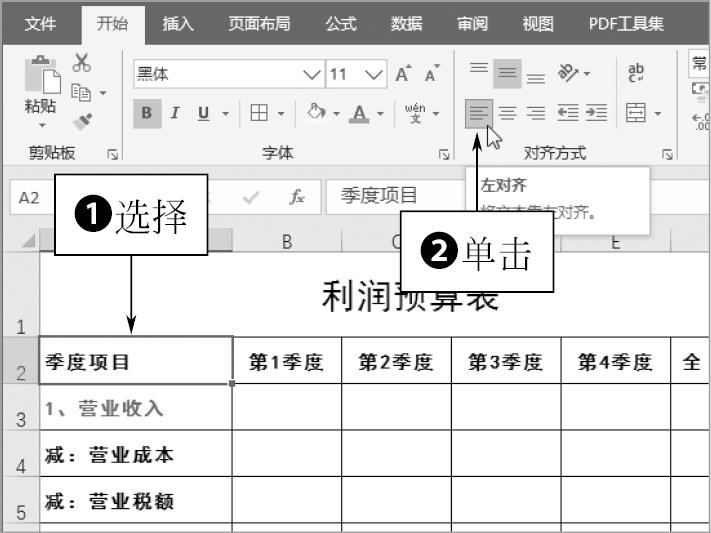Open the 文件 menu tab
The height and width of the screenshot is (533, 711).
point(41,24)
